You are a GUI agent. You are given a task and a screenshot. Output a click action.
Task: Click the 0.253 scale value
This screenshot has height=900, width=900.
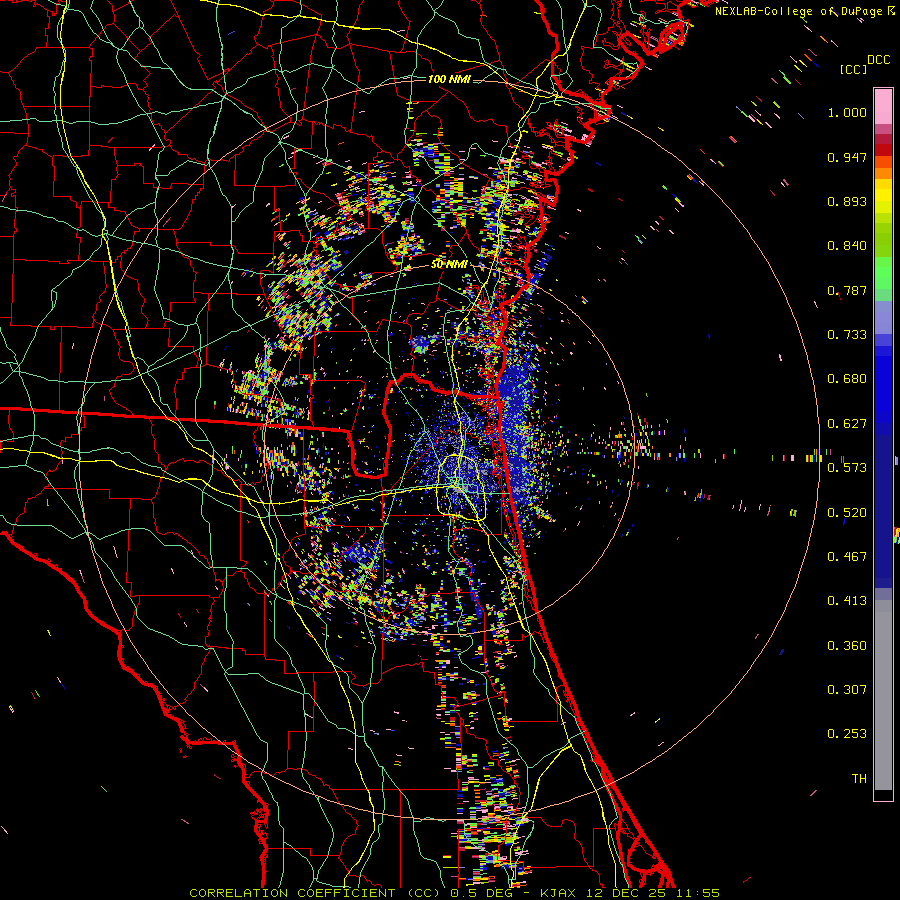[847, 734]
